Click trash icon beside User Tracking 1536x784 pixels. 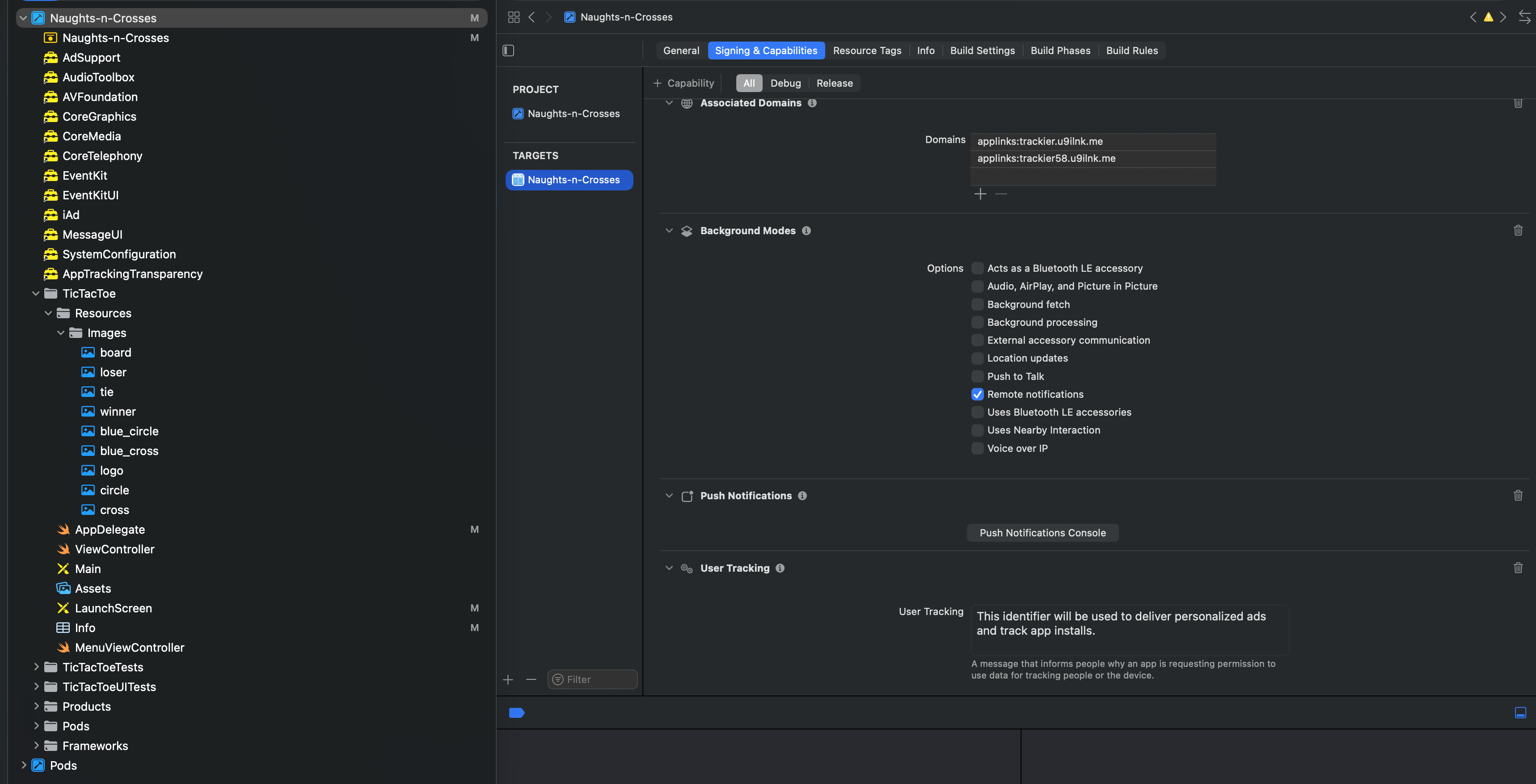coord(1518,568)
